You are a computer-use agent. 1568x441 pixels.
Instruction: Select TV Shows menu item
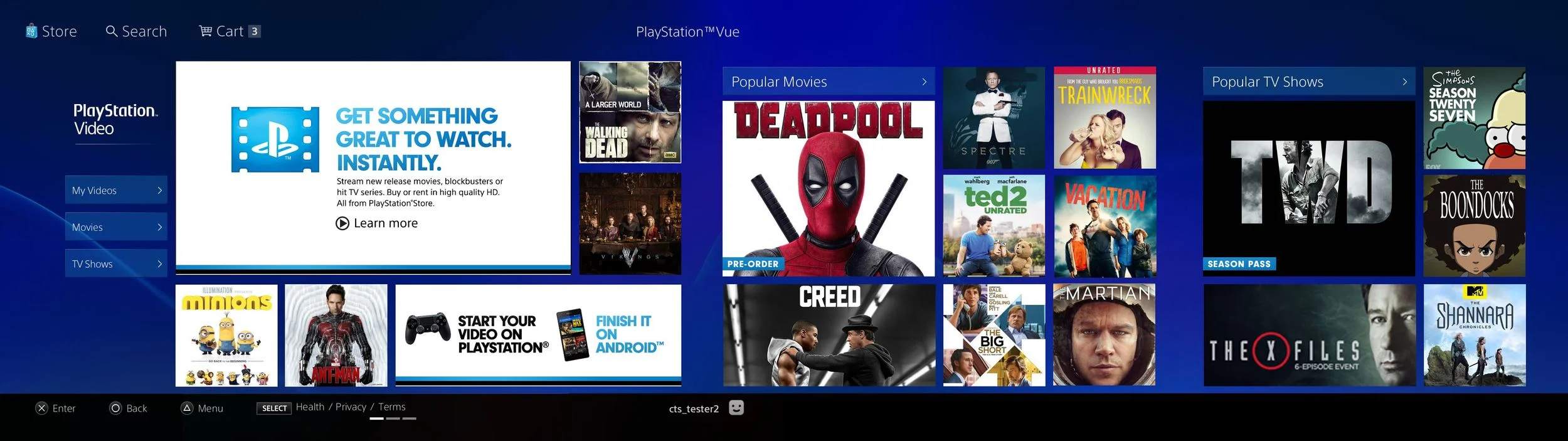tap(116, 264)
